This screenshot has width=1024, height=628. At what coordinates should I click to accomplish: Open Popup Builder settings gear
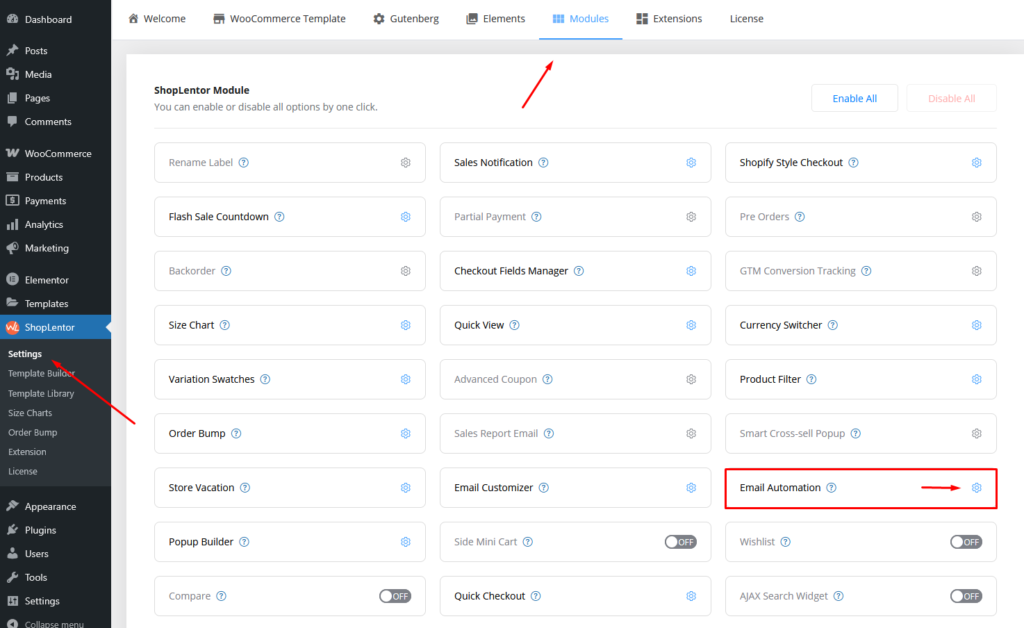[406, 542]
